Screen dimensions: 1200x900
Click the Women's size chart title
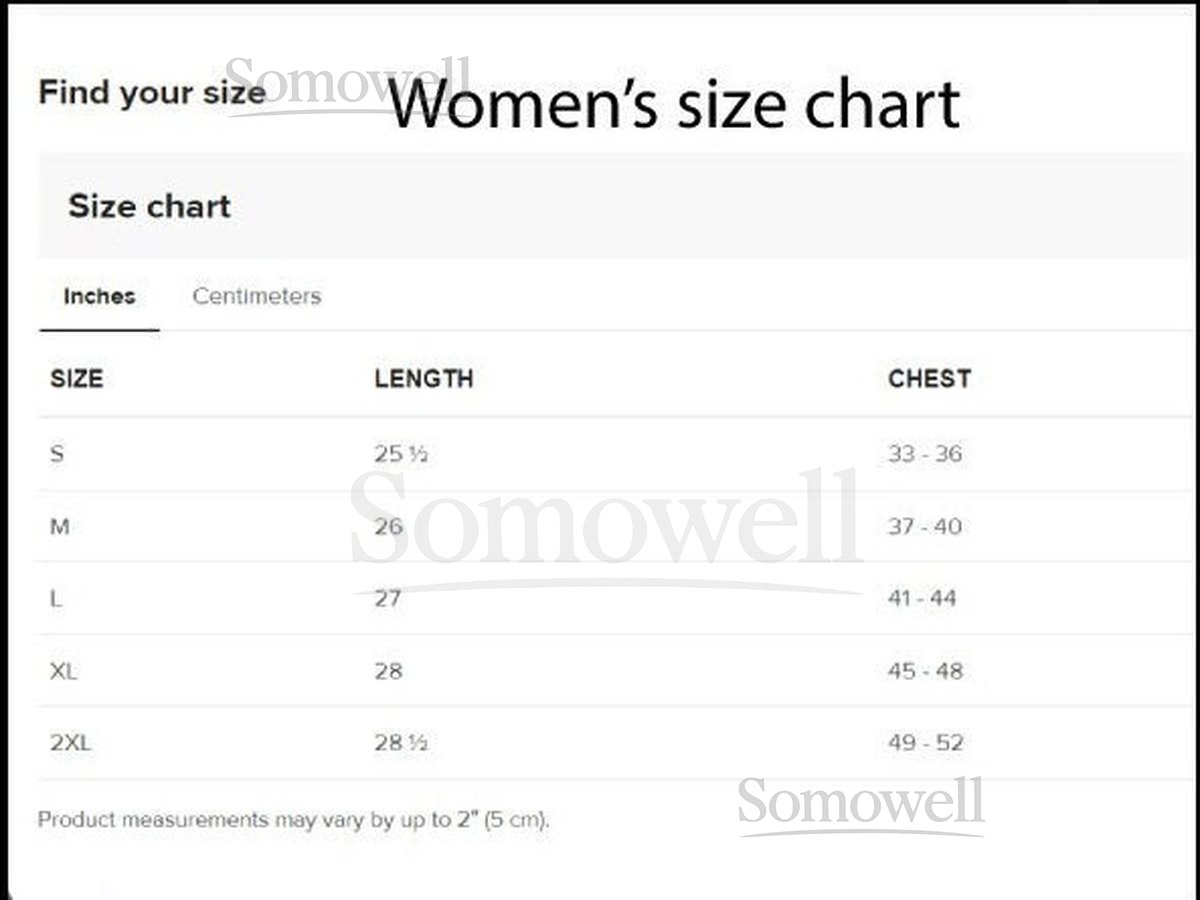coord(674,104)
